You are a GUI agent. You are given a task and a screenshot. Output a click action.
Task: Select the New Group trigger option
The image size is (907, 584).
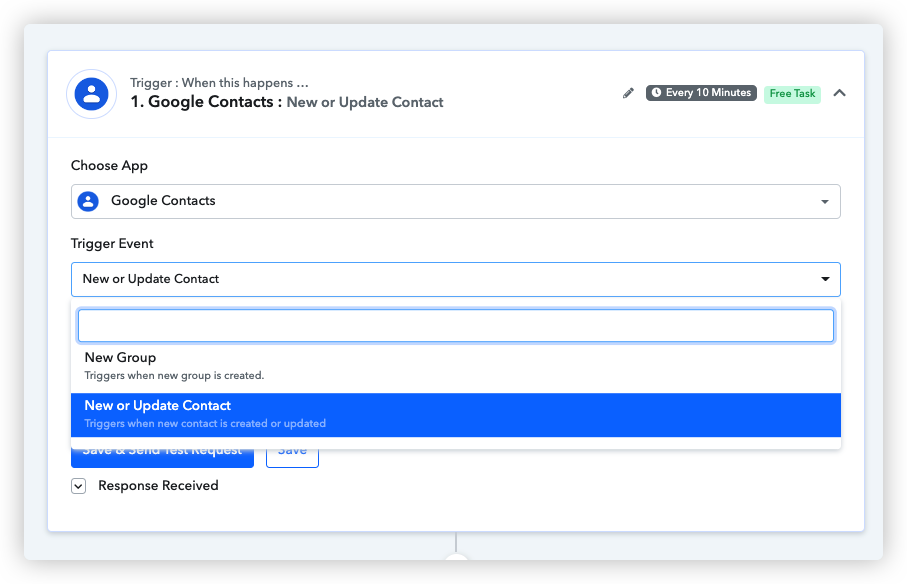tap(456, 366)
